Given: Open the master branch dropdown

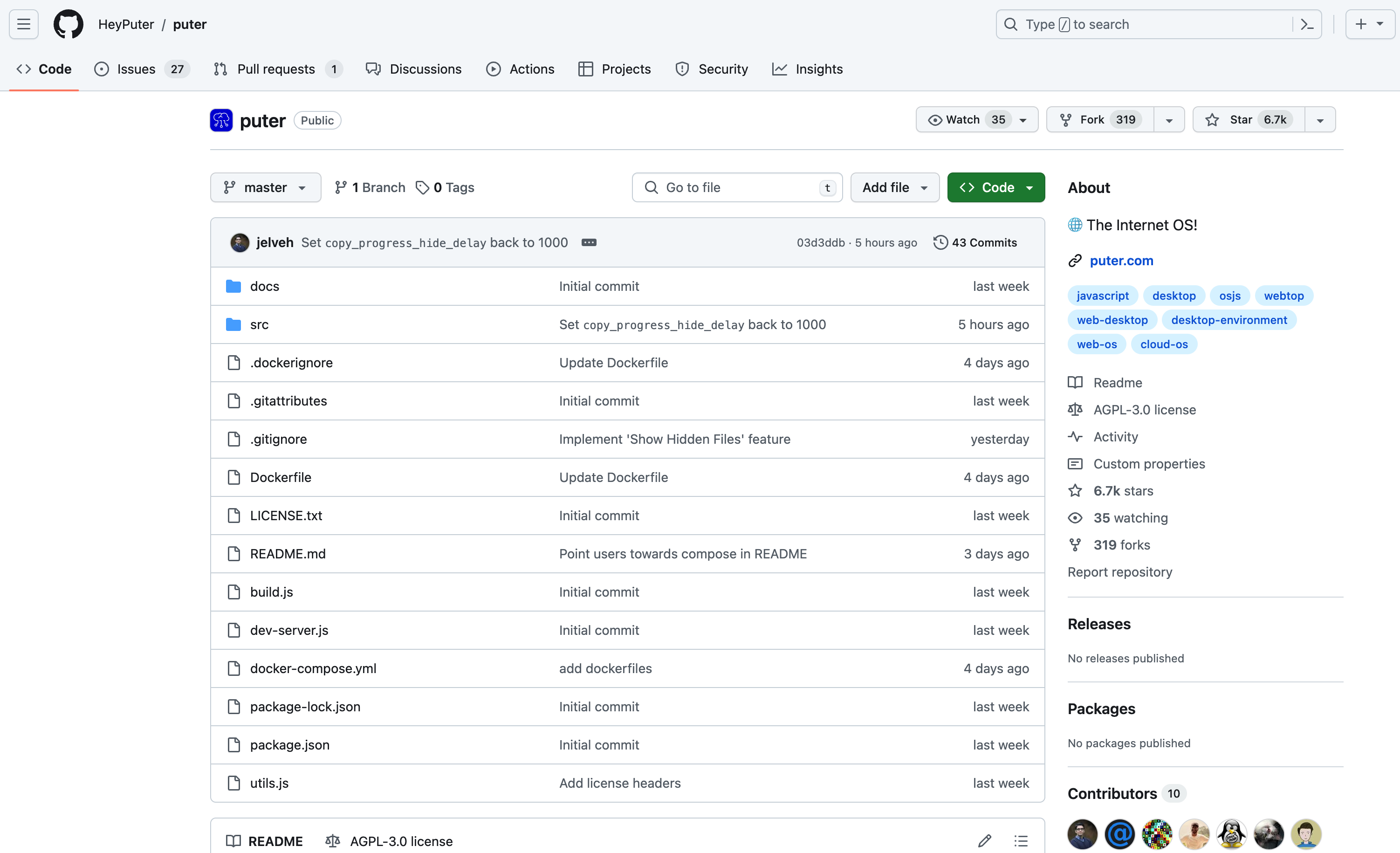Looking at the screenshot, I should (x=265, y=187).
